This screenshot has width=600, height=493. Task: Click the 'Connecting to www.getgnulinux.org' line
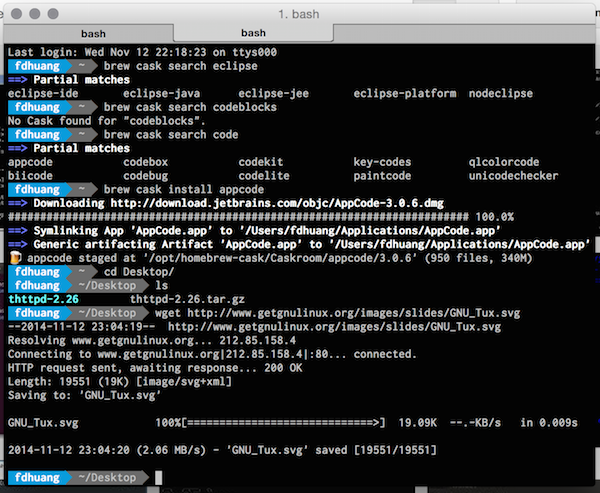point(212,354)
